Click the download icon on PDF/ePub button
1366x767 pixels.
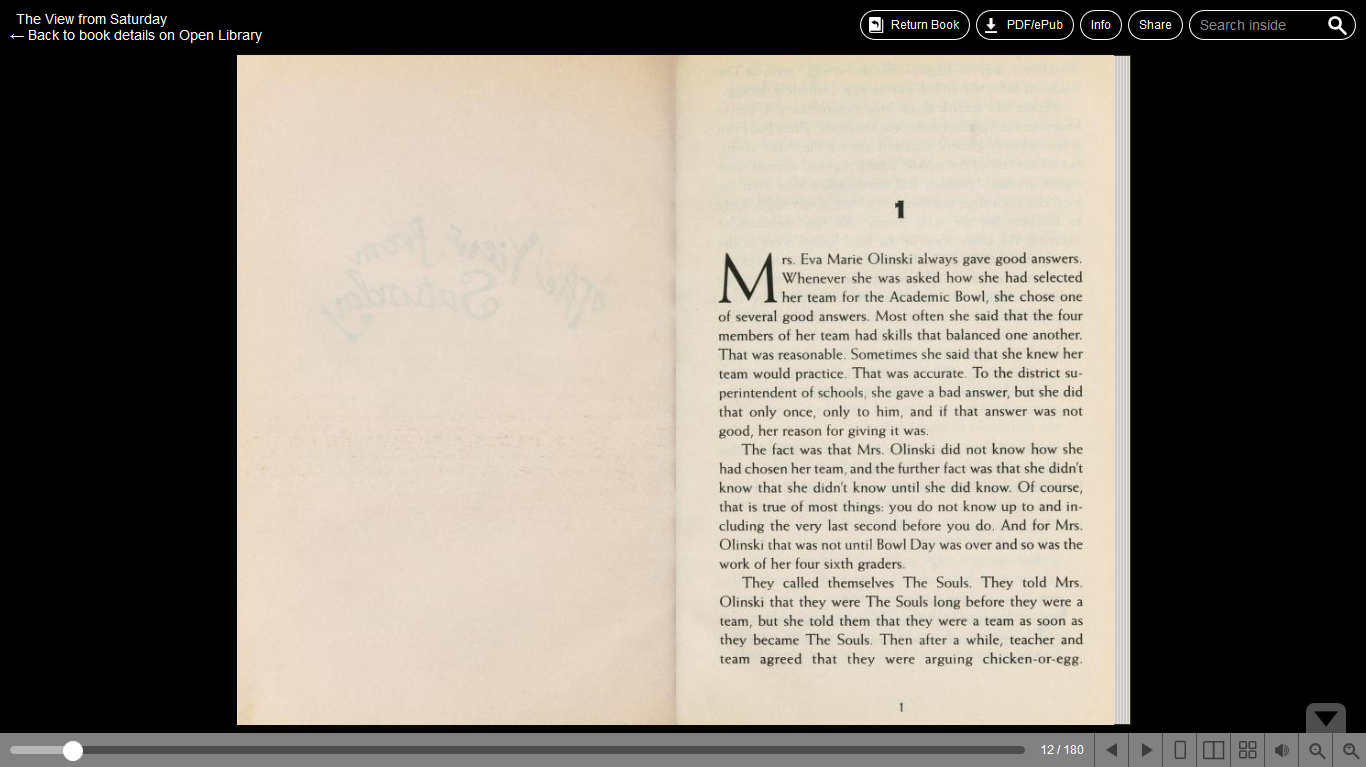tap(990, 24)
